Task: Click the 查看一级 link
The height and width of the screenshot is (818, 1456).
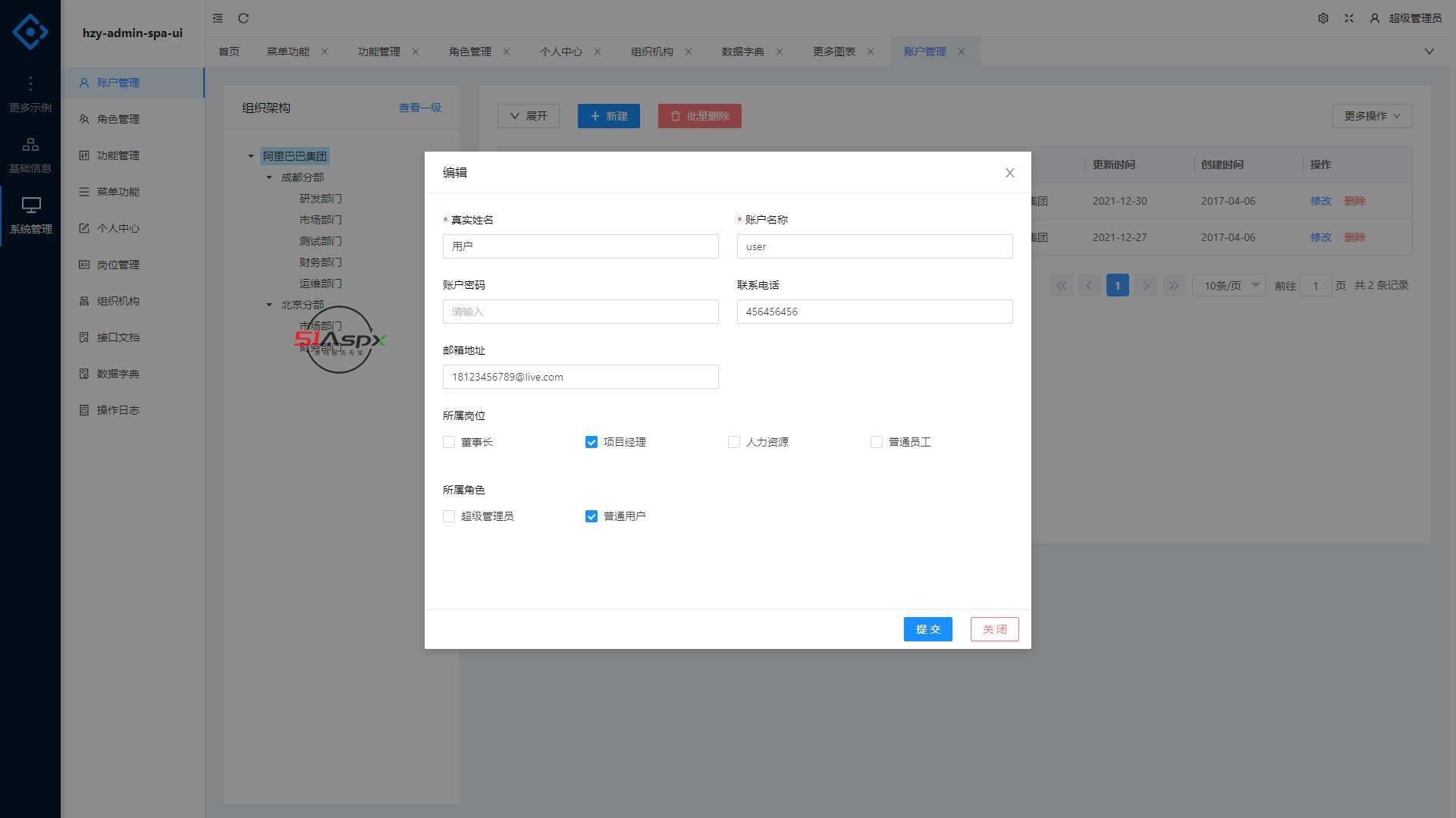Action: (x=420, y=108)
